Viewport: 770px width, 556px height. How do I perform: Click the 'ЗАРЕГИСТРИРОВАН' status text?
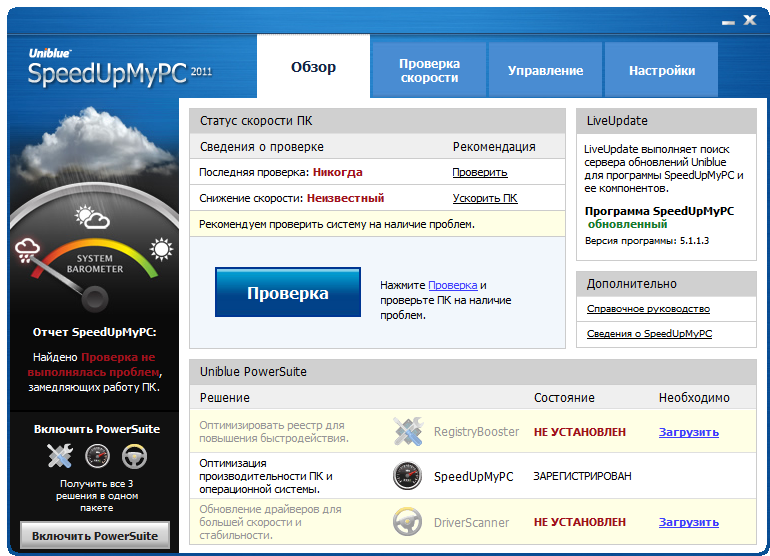[x=582, y=476]
